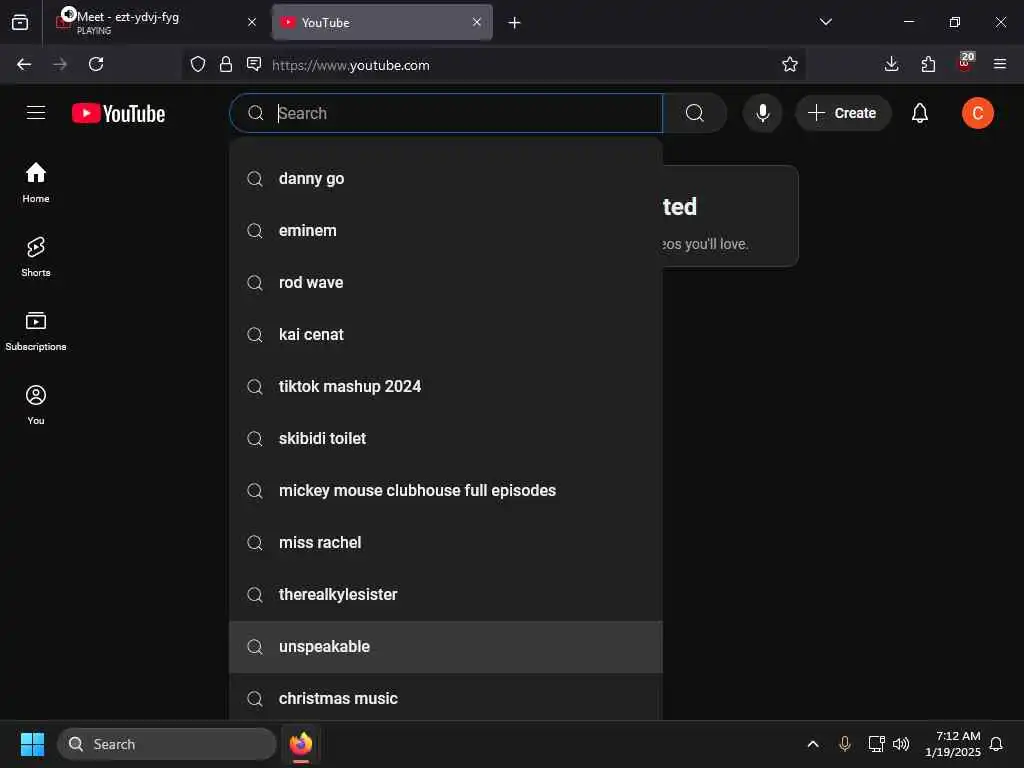Focus the YouTube search input field
Screen dimensions: 1024x768
coord(446,113)
